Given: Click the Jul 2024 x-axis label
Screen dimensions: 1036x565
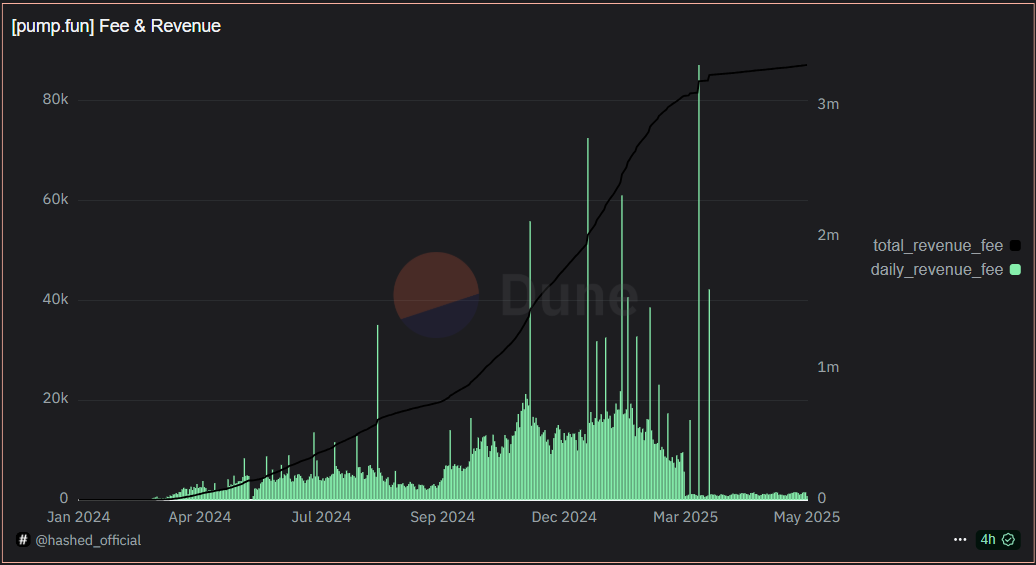Looking at the screenshot, I should pos(321,517).
